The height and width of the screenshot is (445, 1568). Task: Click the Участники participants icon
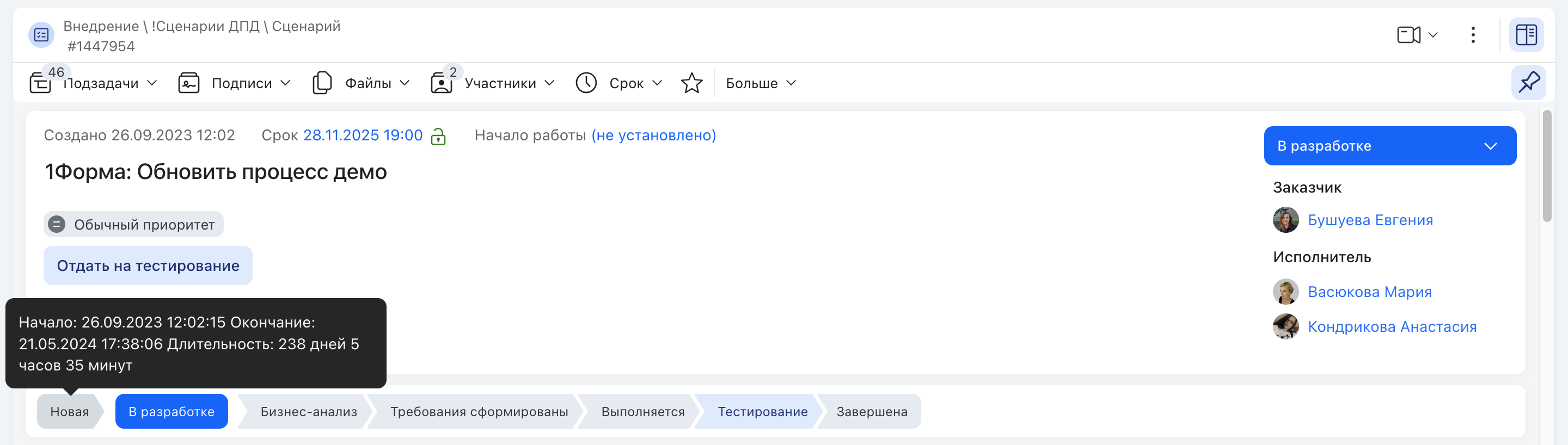pos(442,83)
